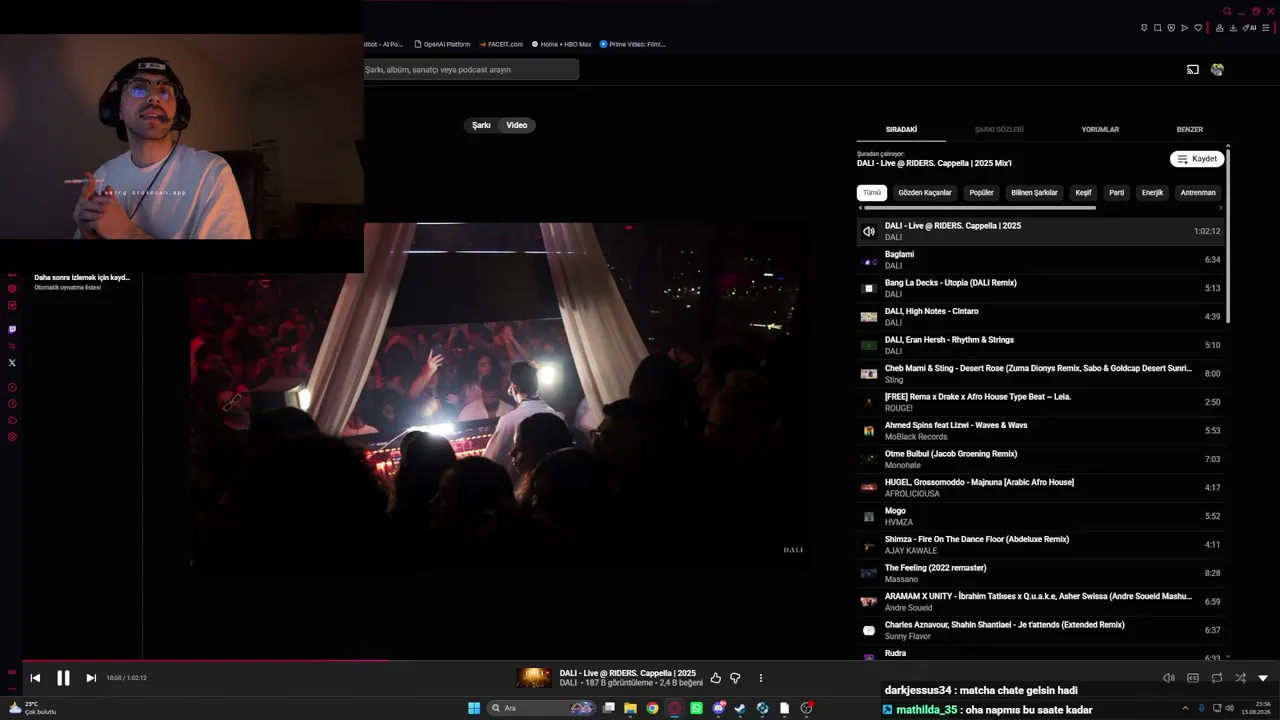Open the now-playing album thumbnail in player bar
The width and height of the screenshot is (1280, 720).
point(534,678)
